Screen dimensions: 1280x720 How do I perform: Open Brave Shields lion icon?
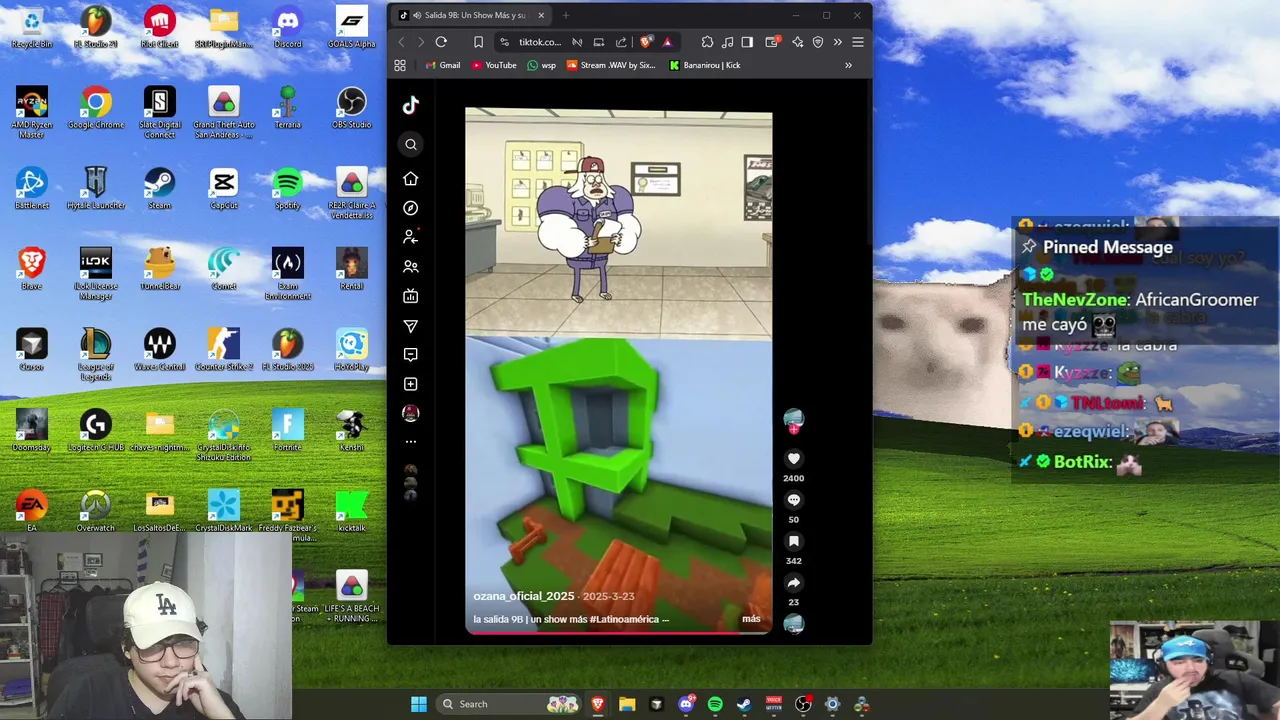tap(646, 42)
